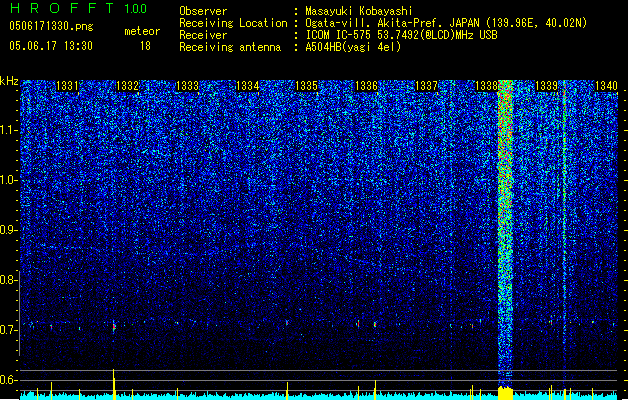This screenshot has height=400, width=629.
Task: Select the filename 0506171330.png
Action: 51,26
